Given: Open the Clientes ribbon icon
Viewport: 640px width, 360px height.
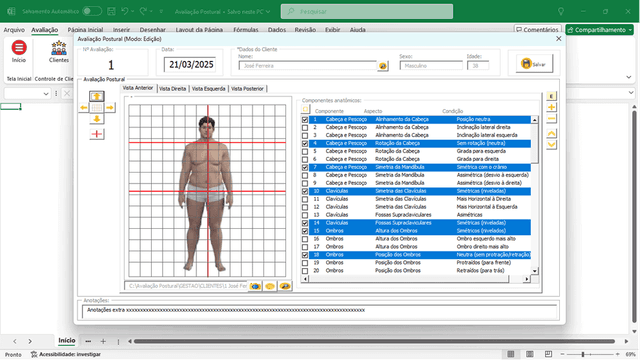Looking at the screenshot, I should [59, 48].
